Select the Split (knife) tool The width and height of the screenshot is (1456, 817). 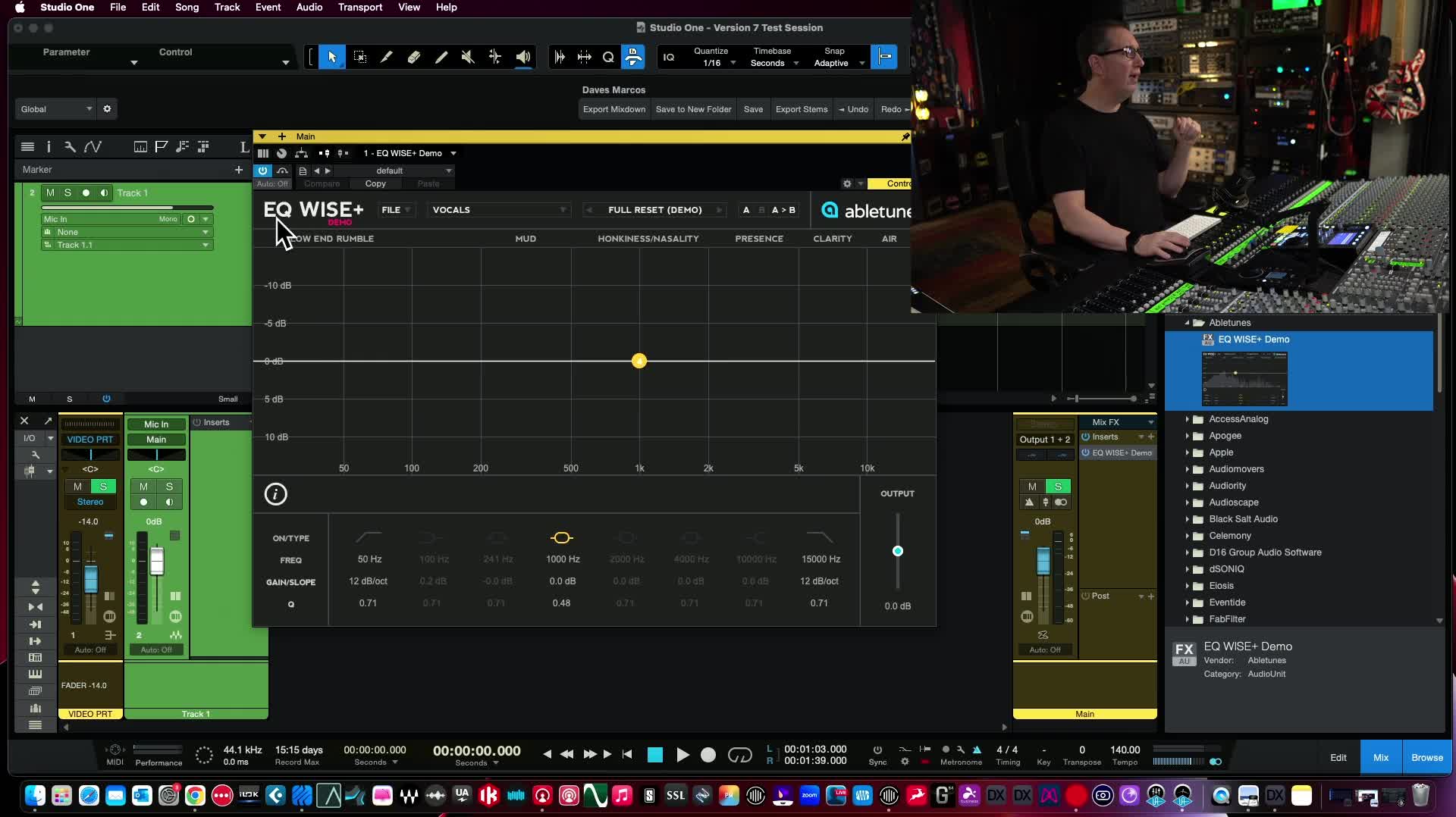click(387, 57)
